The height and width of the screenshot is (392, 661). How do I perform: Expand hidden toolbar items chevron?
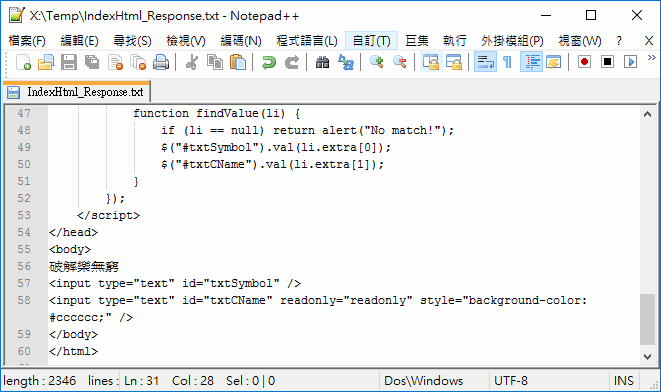pos(652,57)
